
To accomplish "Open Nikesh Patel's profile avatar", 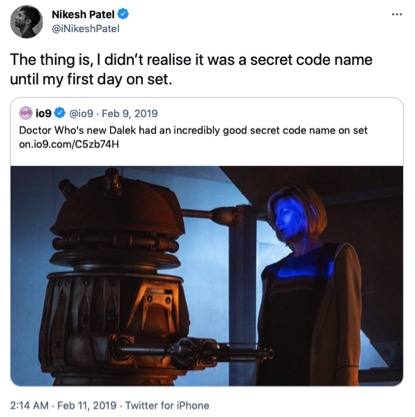I will pos(26,22).
